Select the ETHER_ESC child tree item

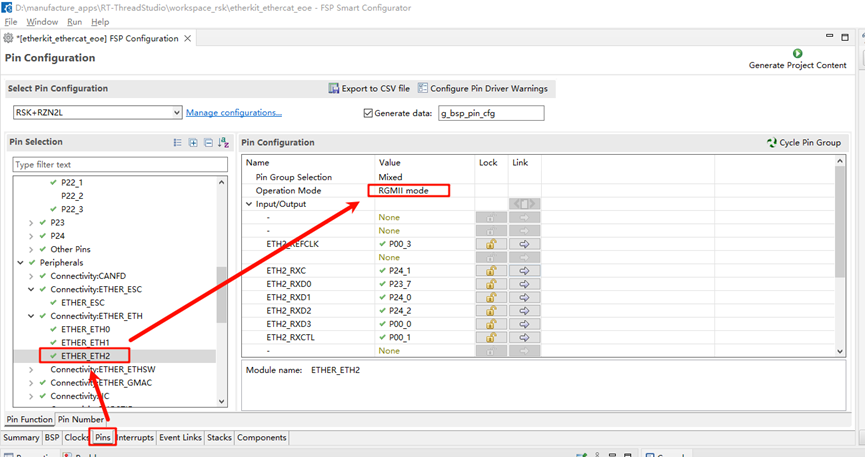[x=83, y=303]
